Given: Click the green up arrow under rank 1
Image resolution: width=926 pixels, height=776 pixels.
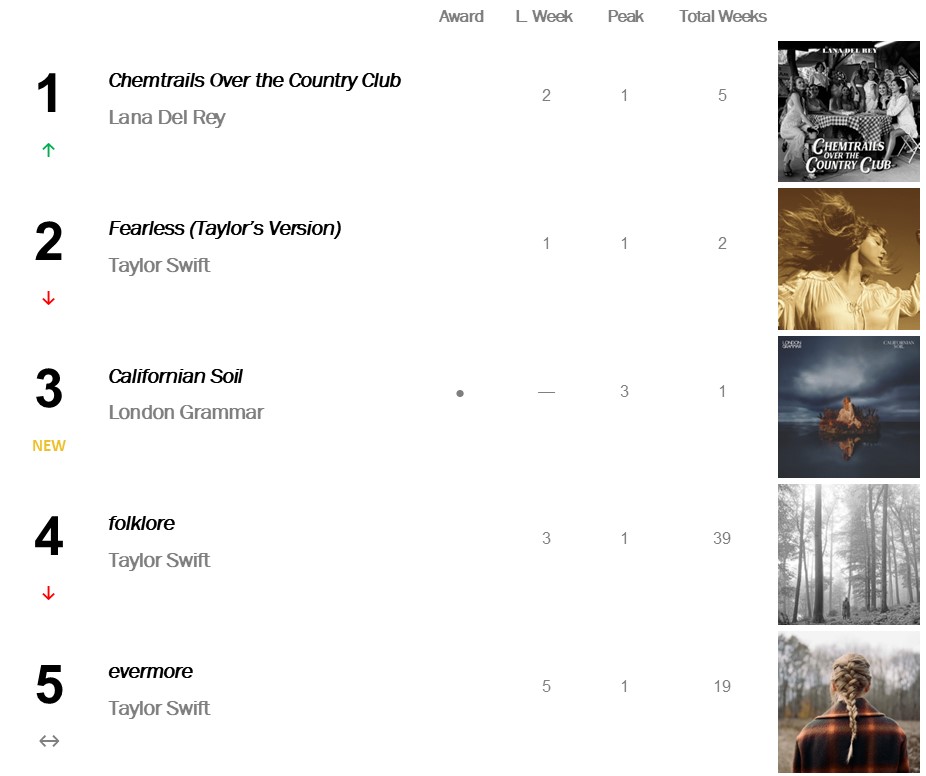Looking at the screenshot, I should coord(48,150).
